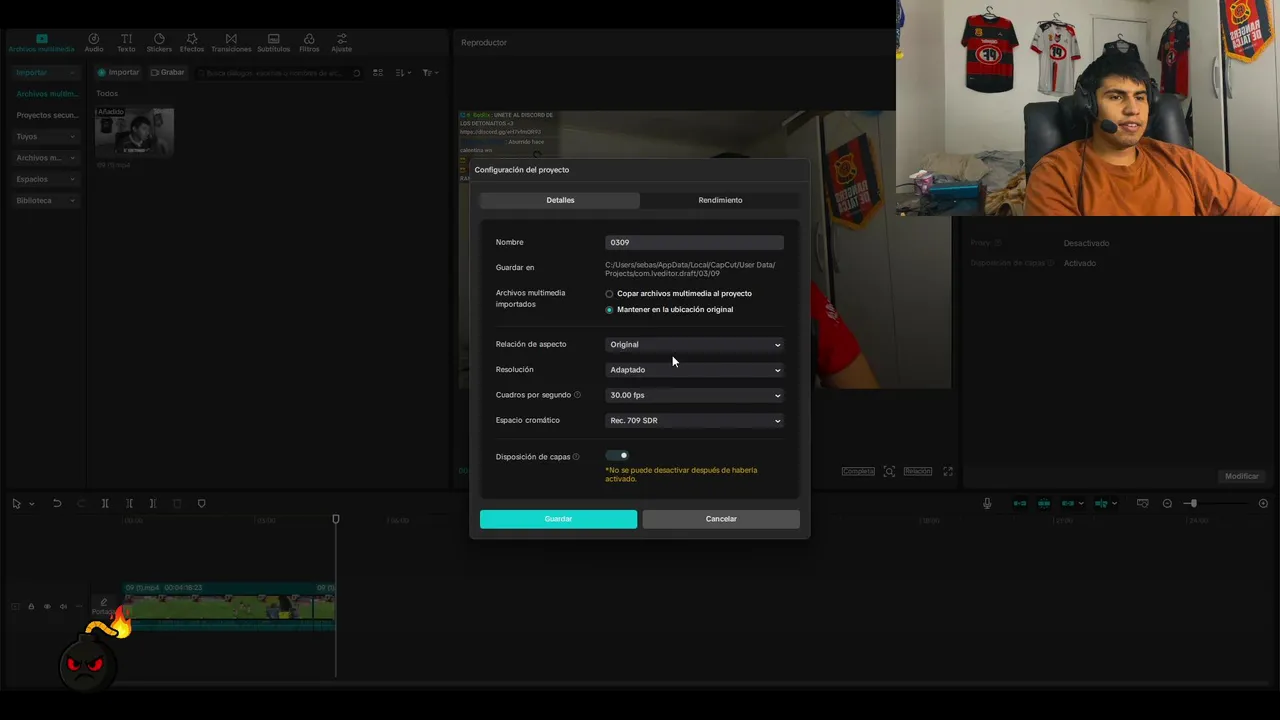The width and height of the screenshot is (1280, 720).
Task: Click the undo arrow in timeline toolbar
Action: [57, 504]
